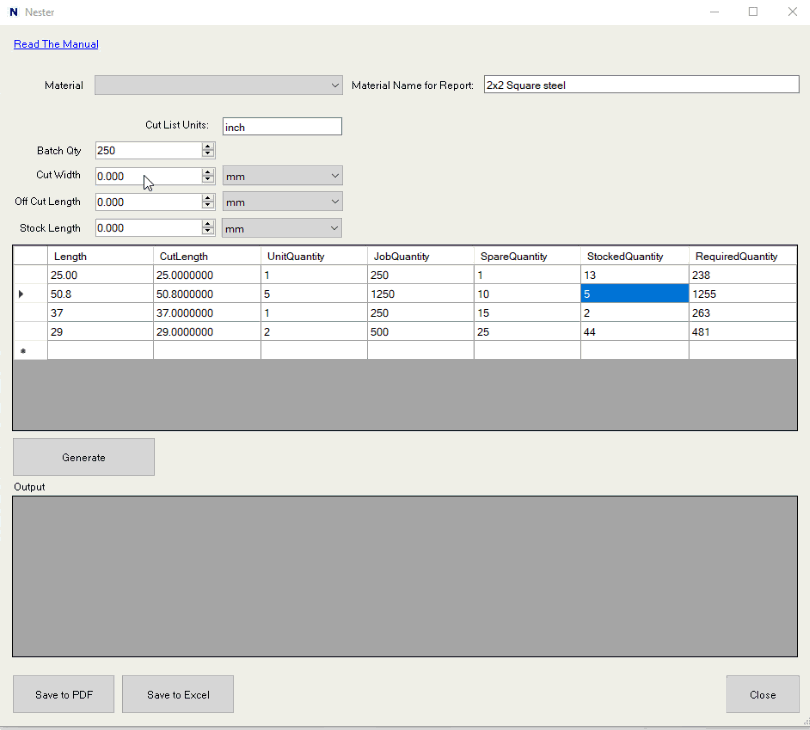Select the CutLength cell 37.0000000

[207, 313]
